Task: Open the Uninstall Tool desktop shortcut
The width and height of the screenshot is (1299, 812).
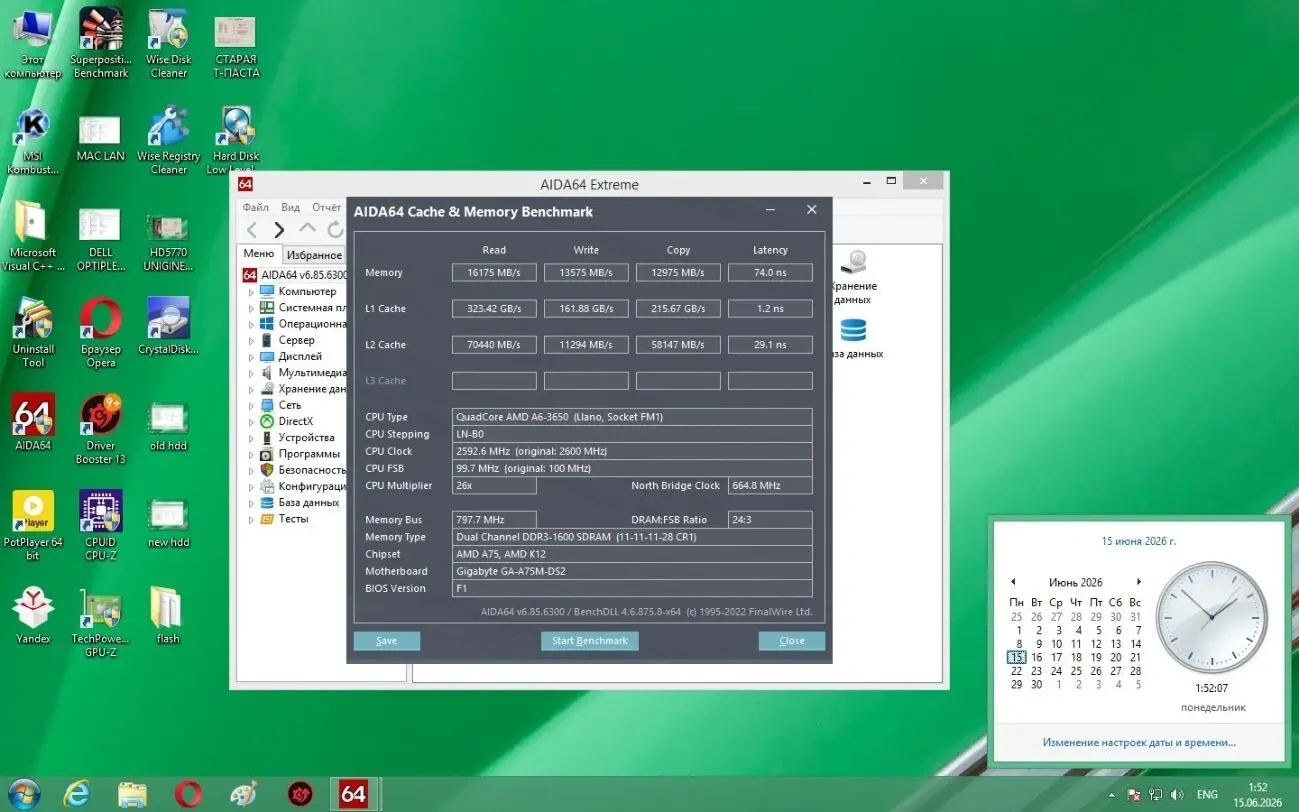Action: [x=33, y=334]
